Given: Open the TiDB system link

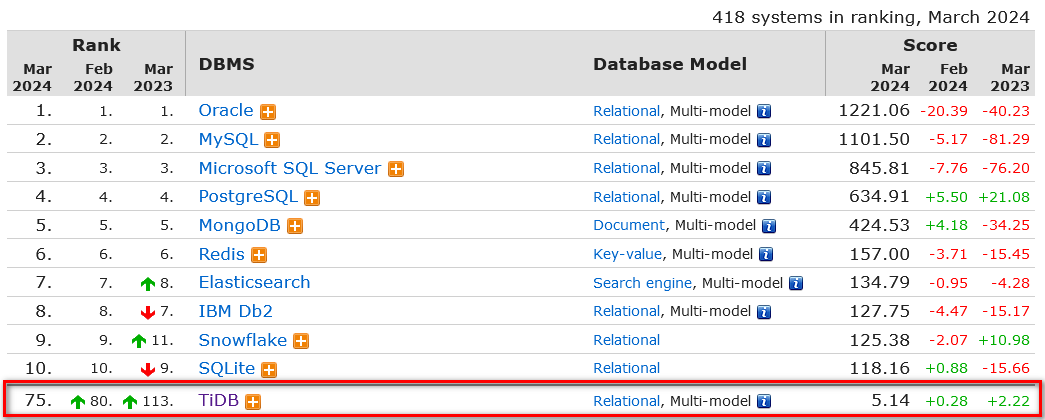Looking at the screenshot, I should 219,402.
